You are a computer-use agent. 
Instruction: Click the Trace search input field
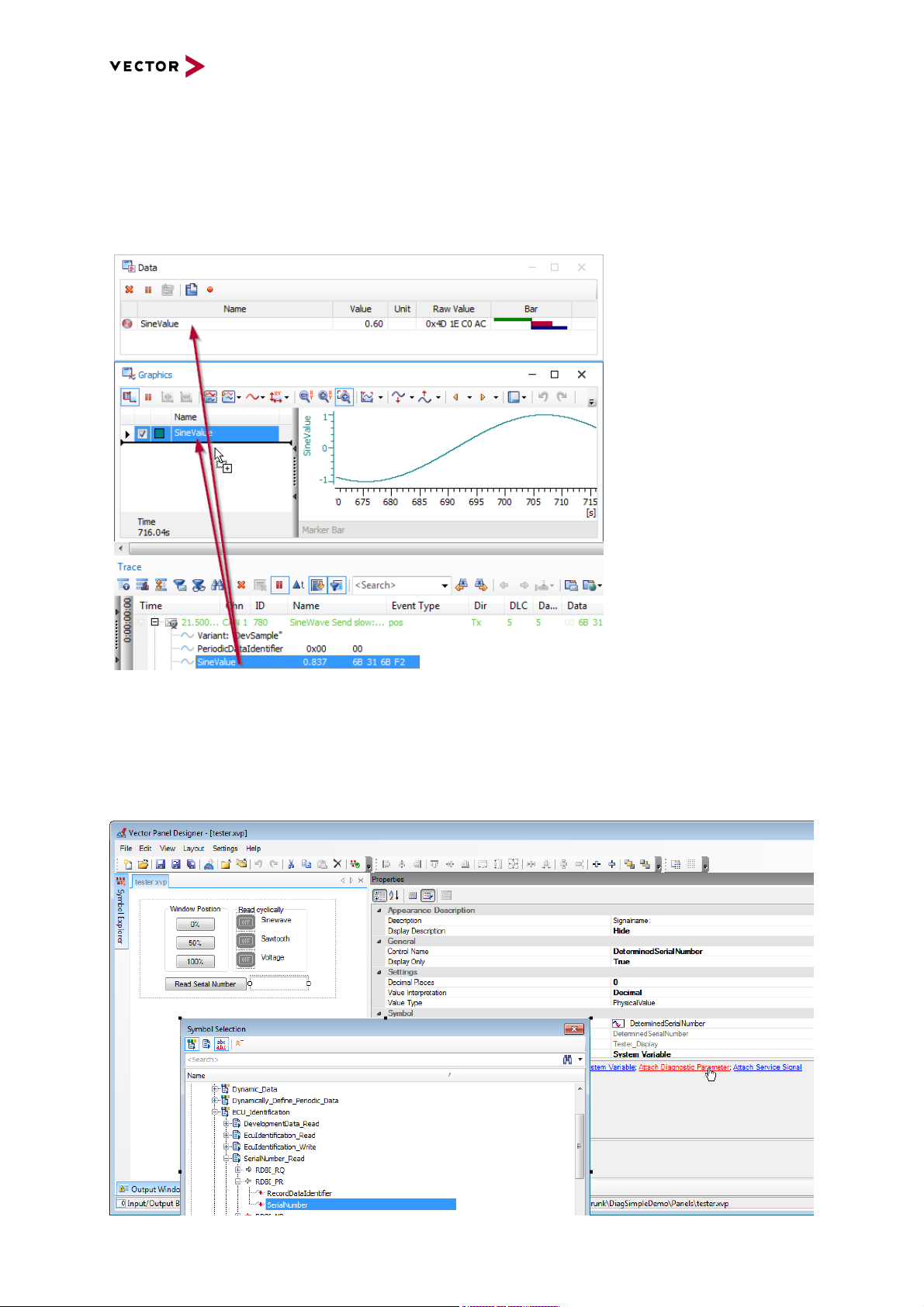pyautogui.click(x=396, y=586)
